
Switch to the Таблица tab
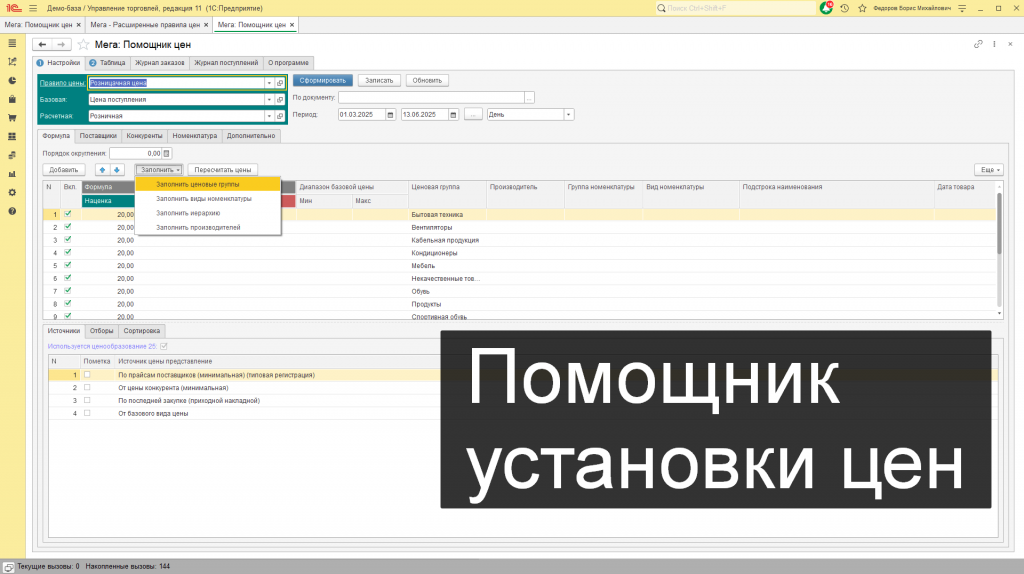tap(108, 63)
